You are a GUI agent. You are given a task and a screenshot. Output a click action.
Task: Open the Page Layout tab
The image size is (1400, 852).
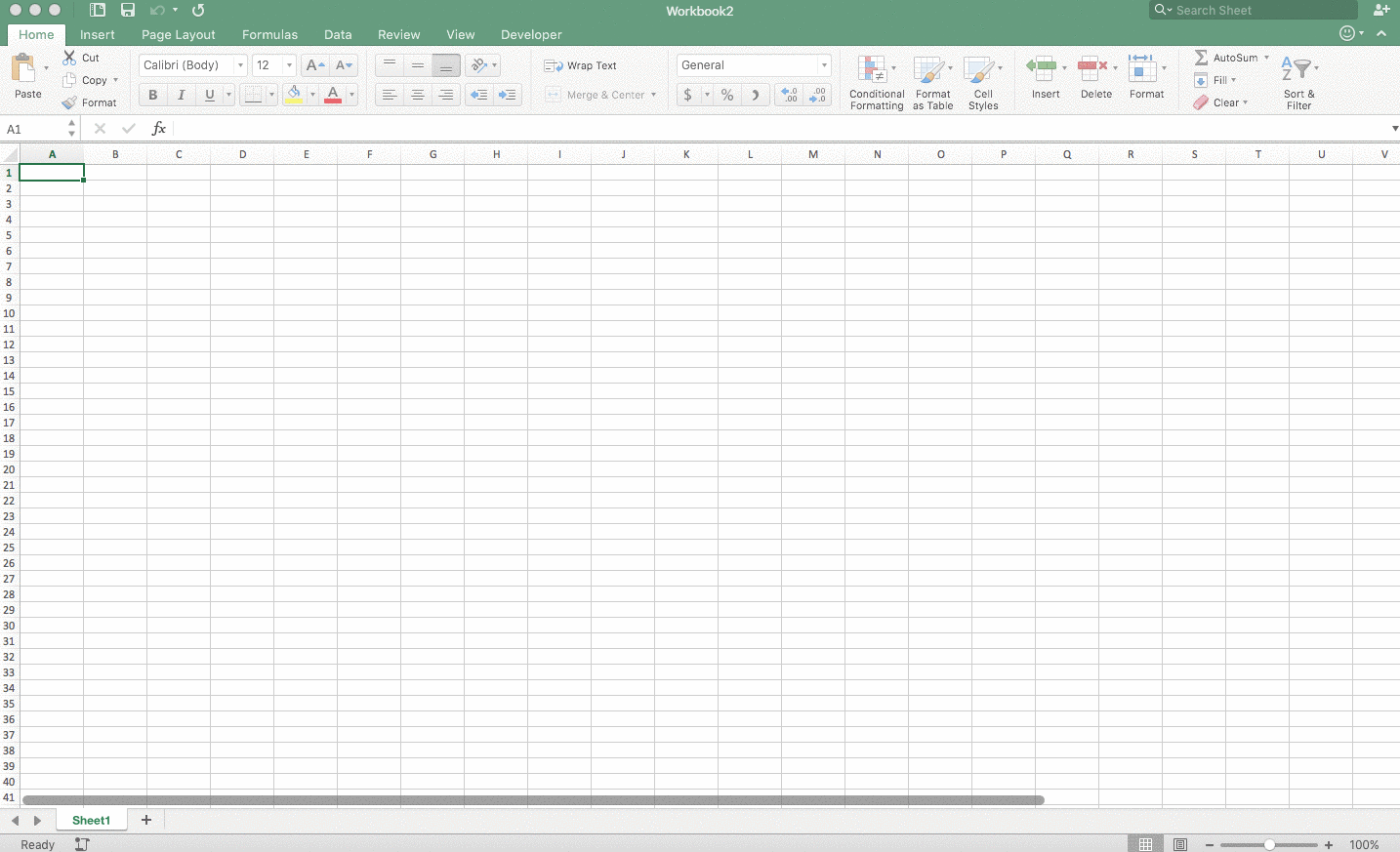click(178, 34)
